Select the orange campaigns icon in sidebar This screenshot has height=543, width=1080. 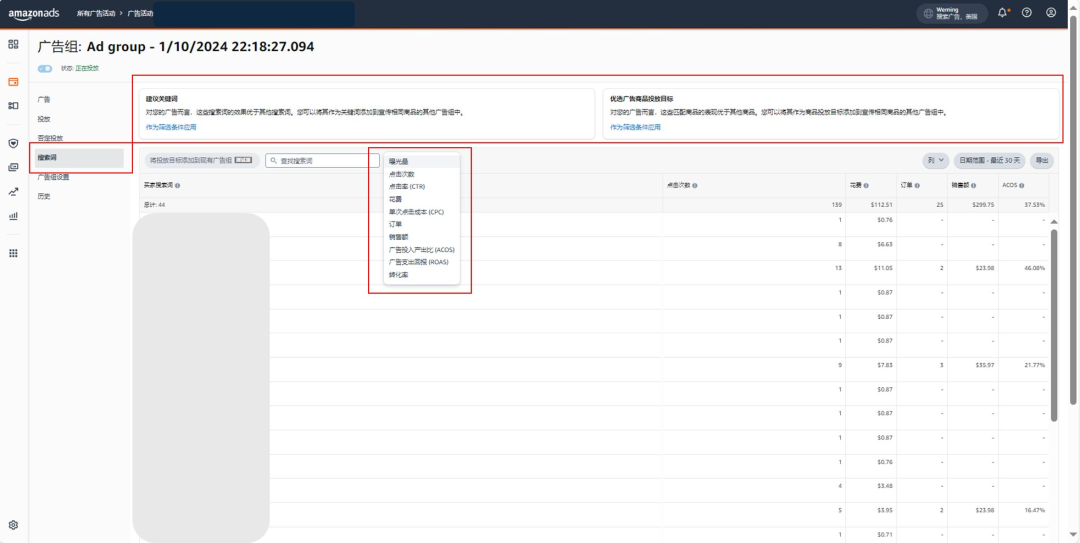click(x=13, y=82)
